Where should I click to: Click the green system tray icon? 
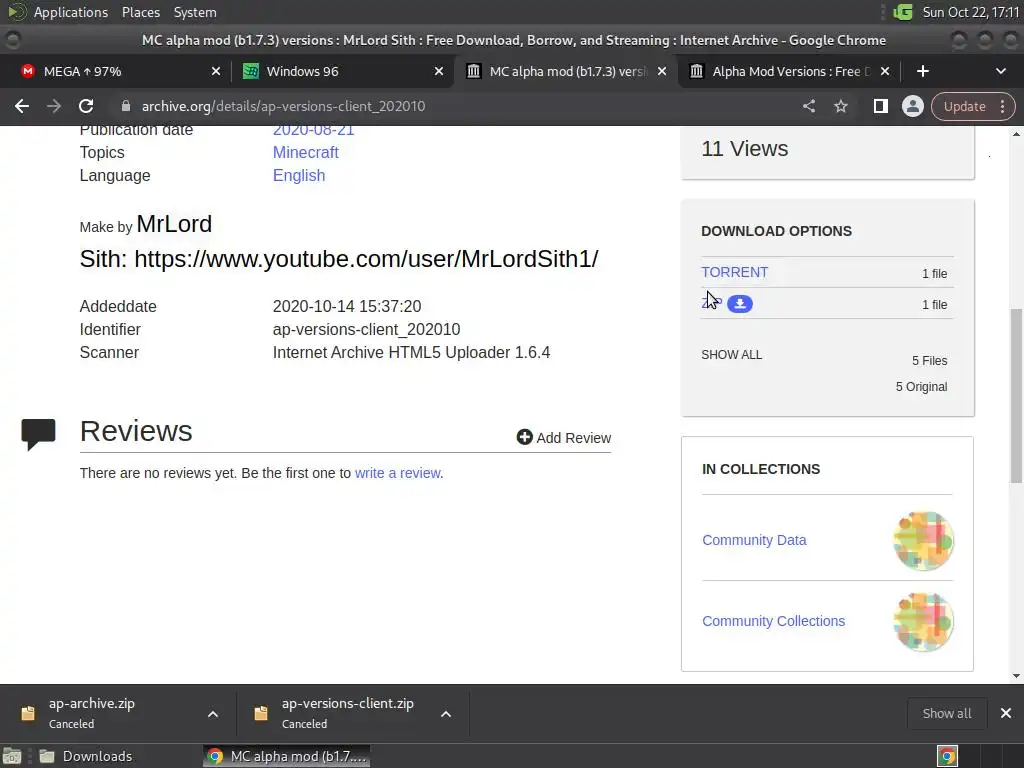pos(903,12)
